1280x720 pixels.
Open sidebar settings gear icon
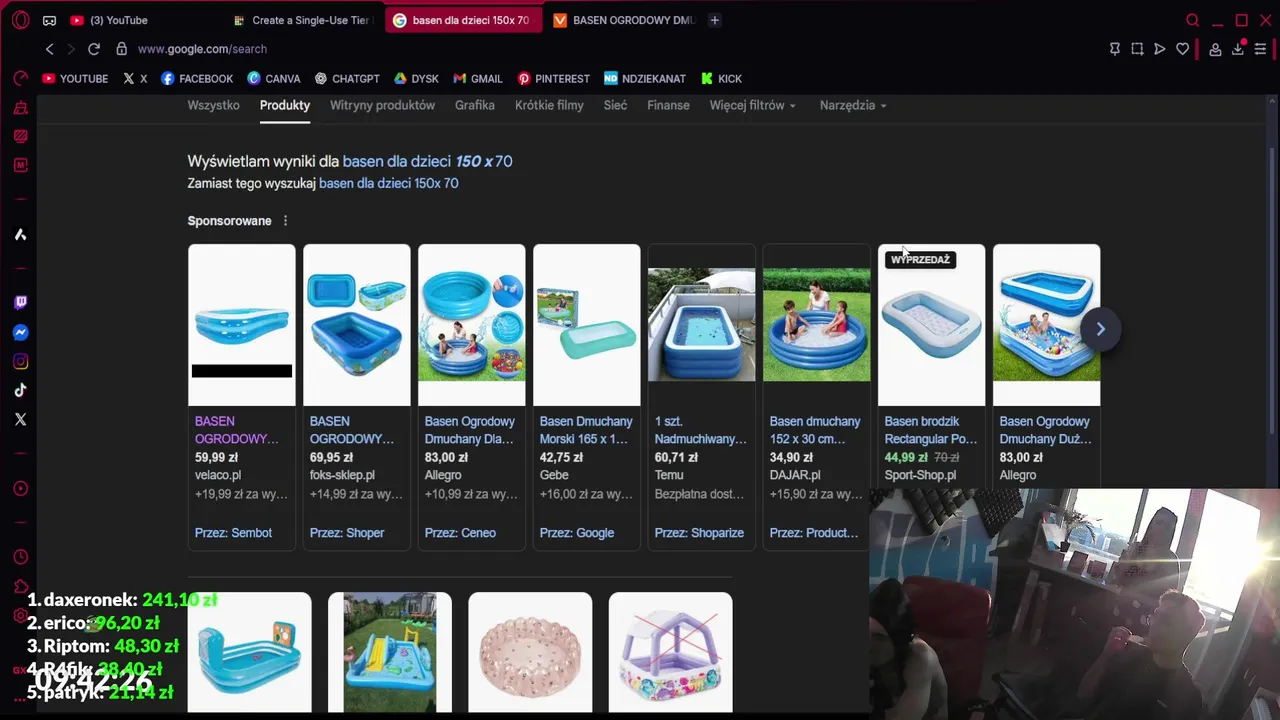click(20, 616)
